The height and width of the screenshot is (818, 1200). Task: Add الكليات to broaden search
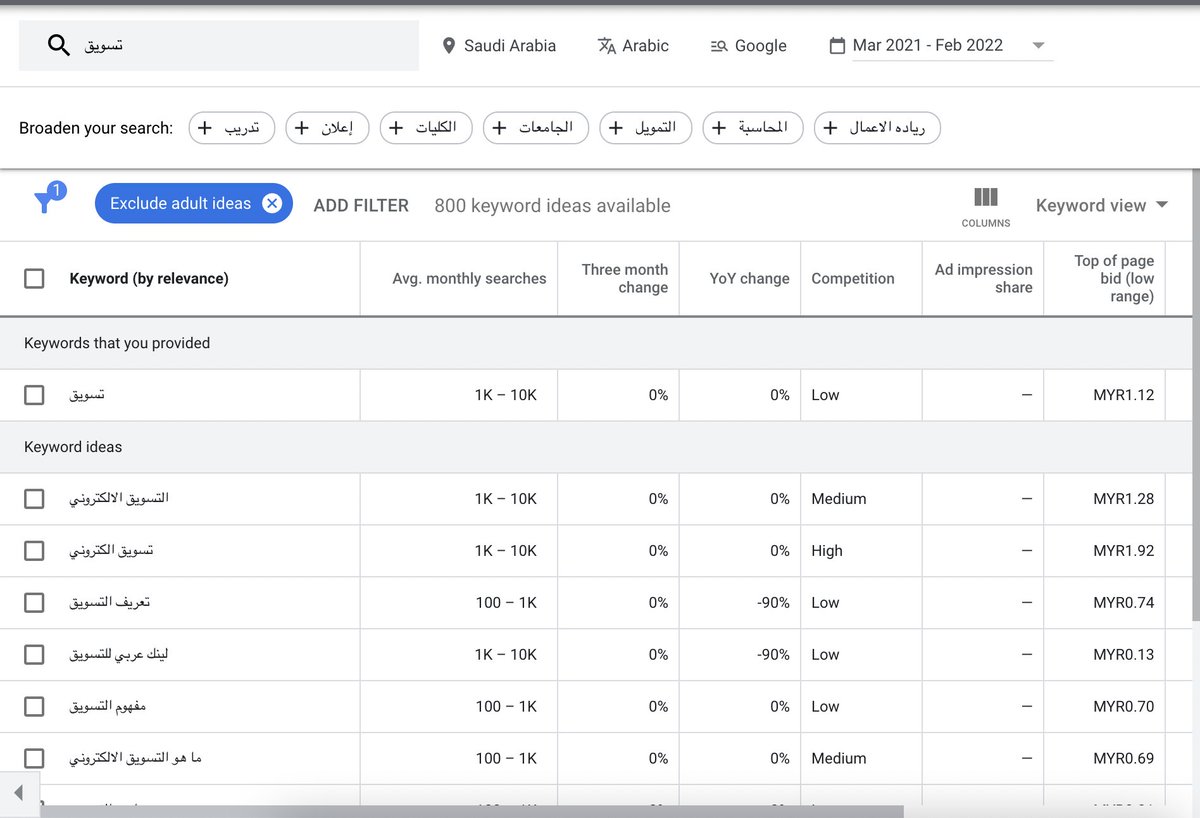[426, 128]
